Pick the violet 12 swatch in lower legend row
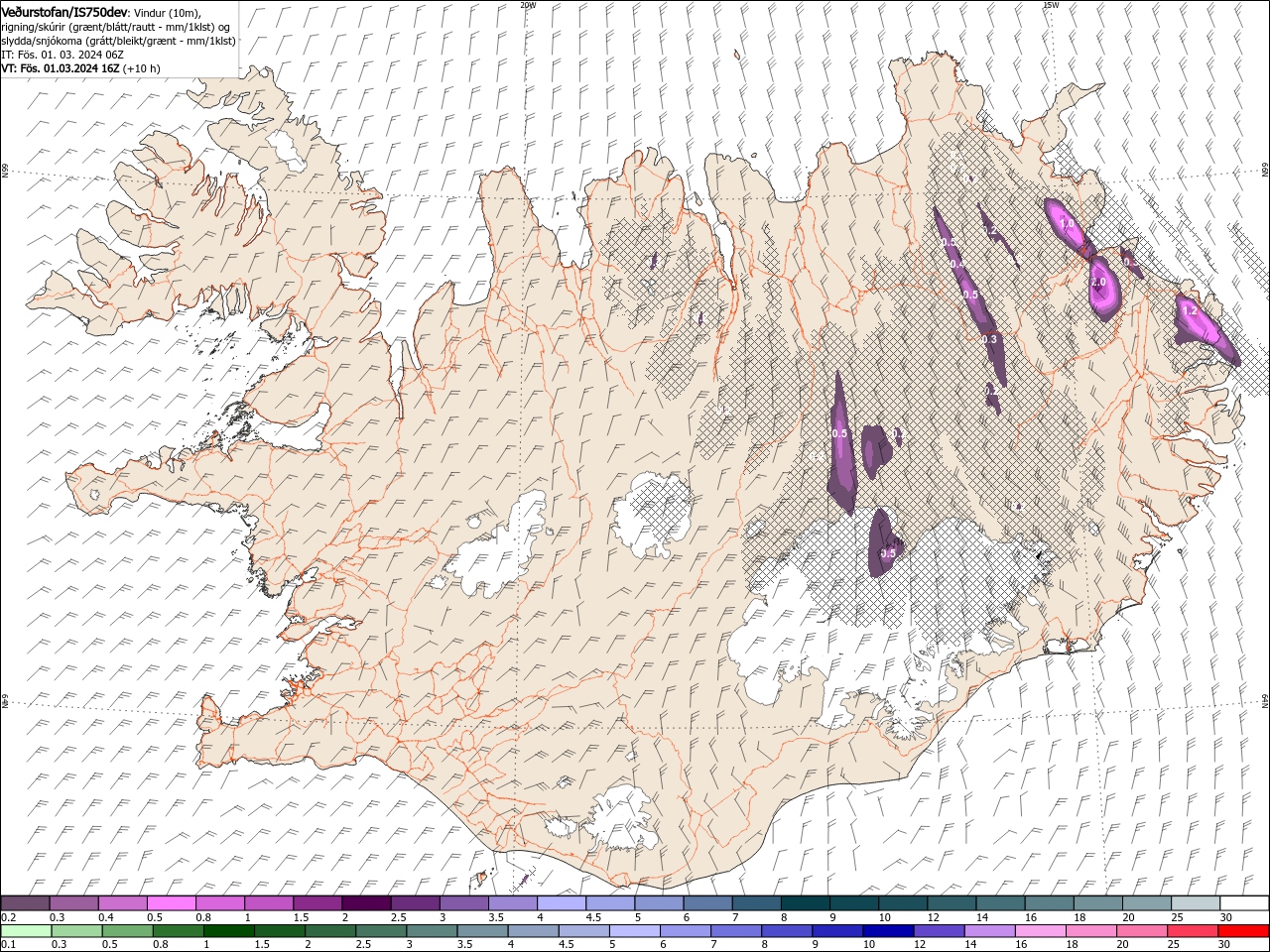Screen dimensions: 1270x952 pos(940,931)
